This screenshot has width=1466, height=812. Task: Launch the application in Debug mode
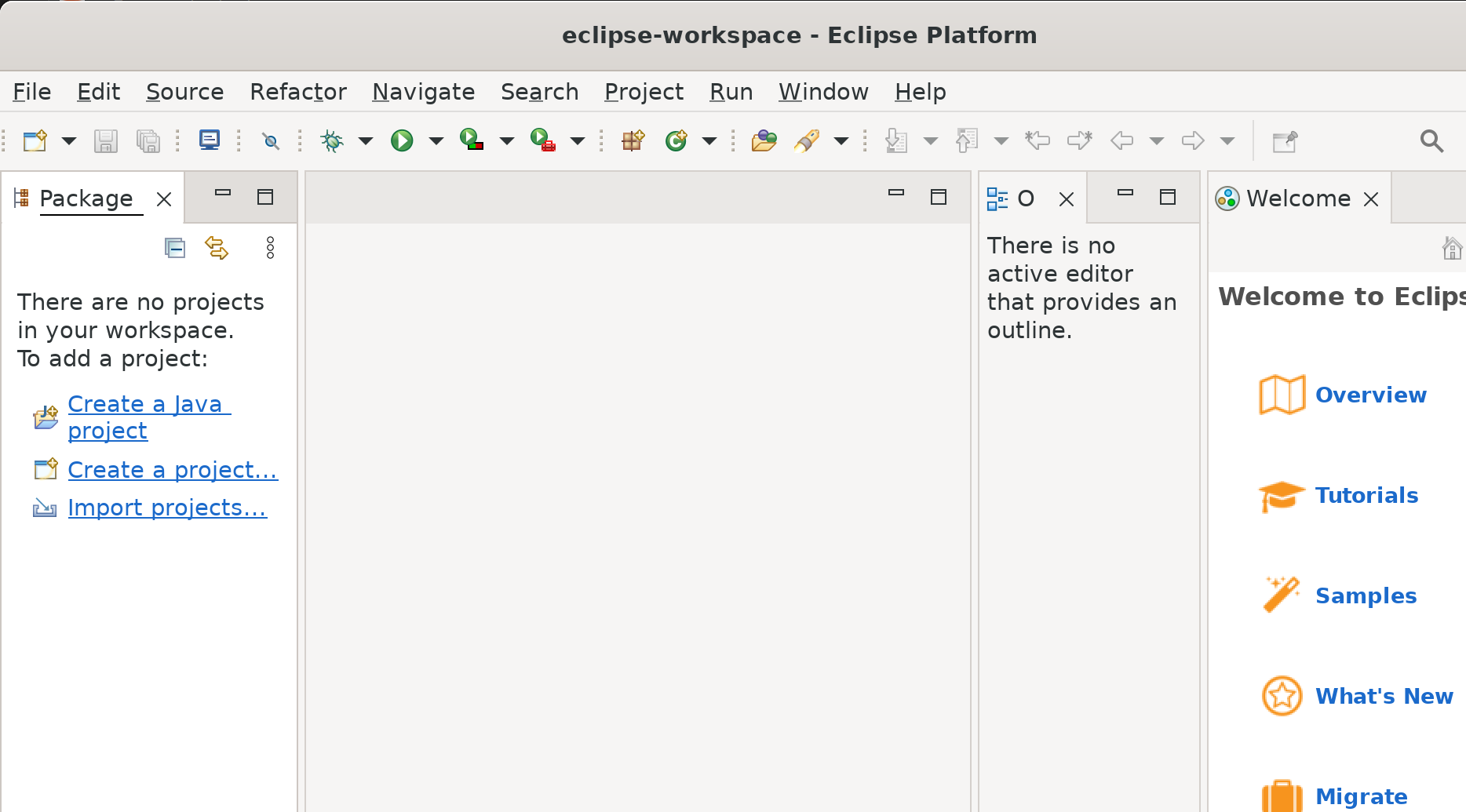(331, 140)
